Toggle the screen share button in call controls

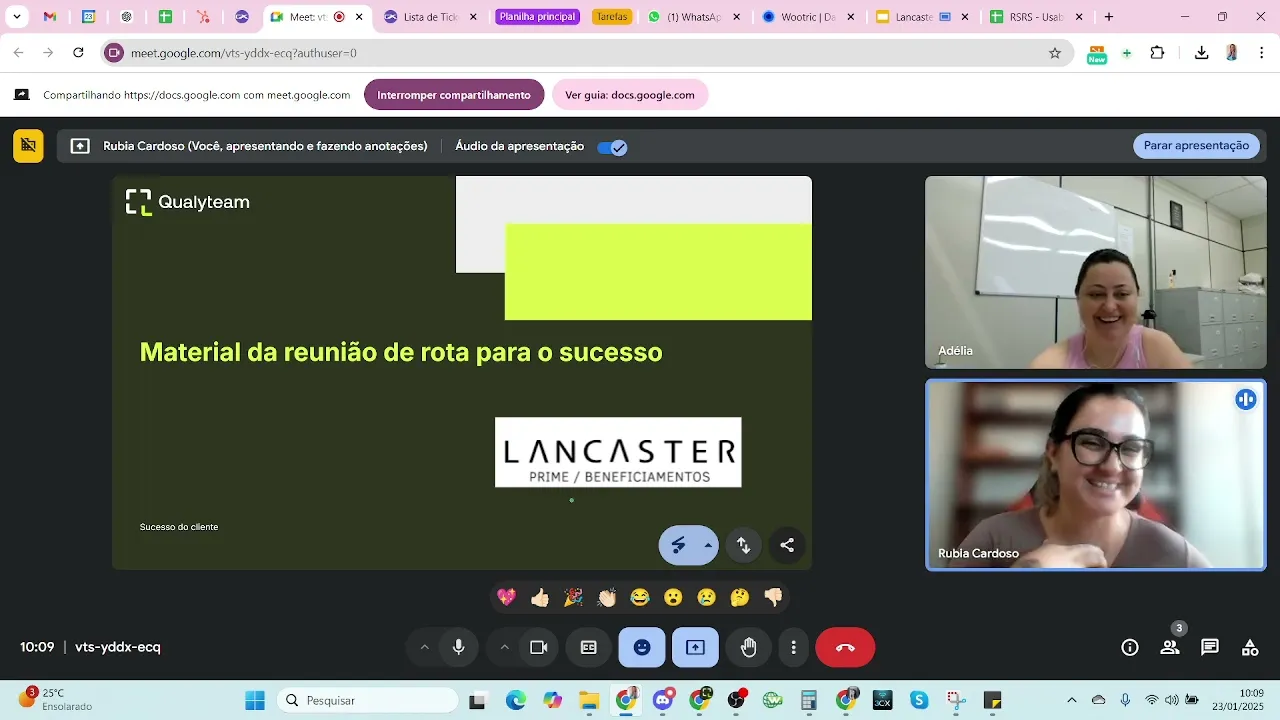[x=695, y=647]
